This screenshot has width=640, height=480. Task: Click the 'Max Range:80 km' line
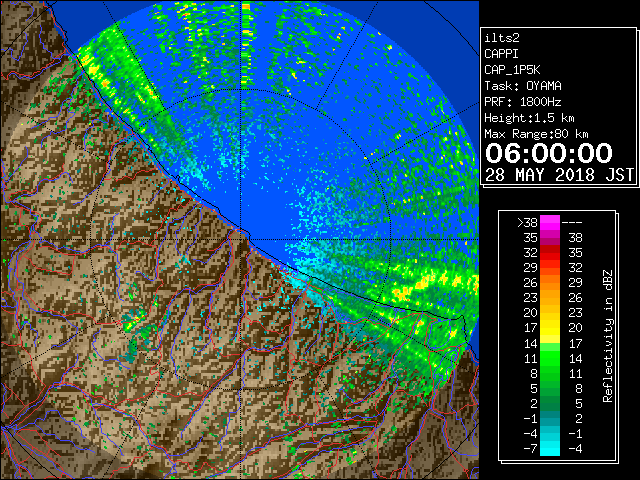536,134
